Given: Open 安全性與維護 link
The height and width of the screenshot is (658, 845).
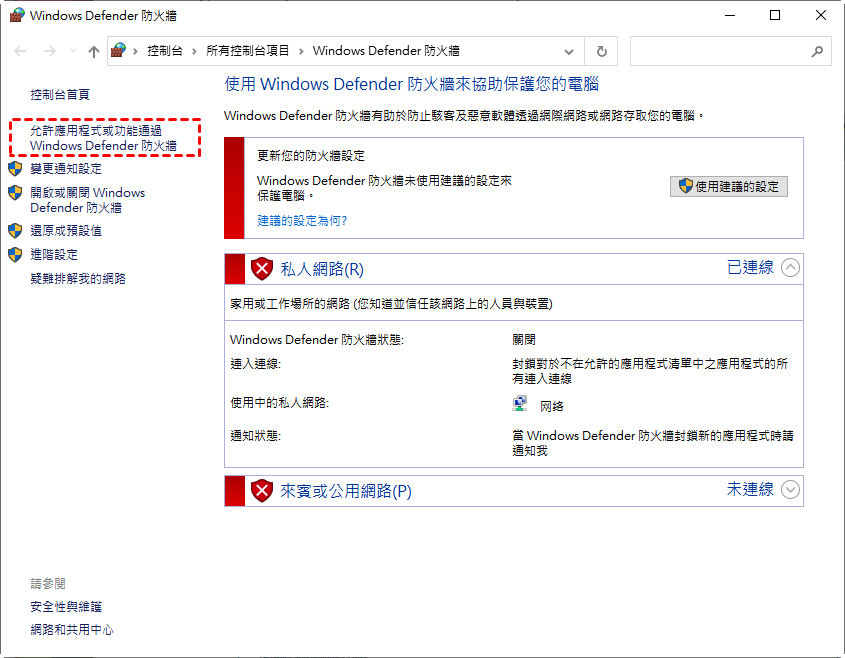Looking at the screenshot, I should 66,607.
